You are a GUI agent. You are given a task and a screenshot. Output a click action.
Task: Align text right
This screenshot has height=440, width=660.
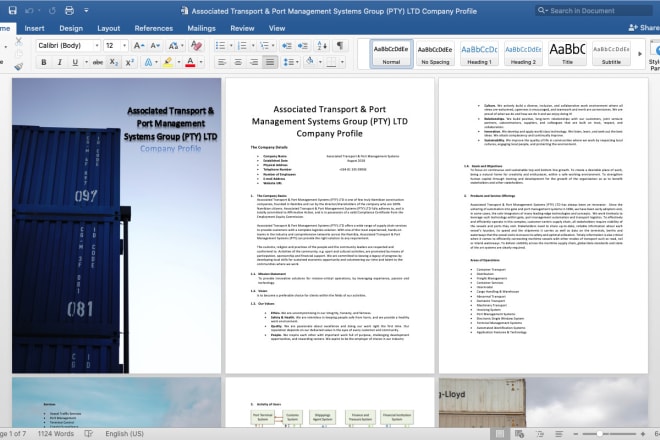[x=254, y=62]
